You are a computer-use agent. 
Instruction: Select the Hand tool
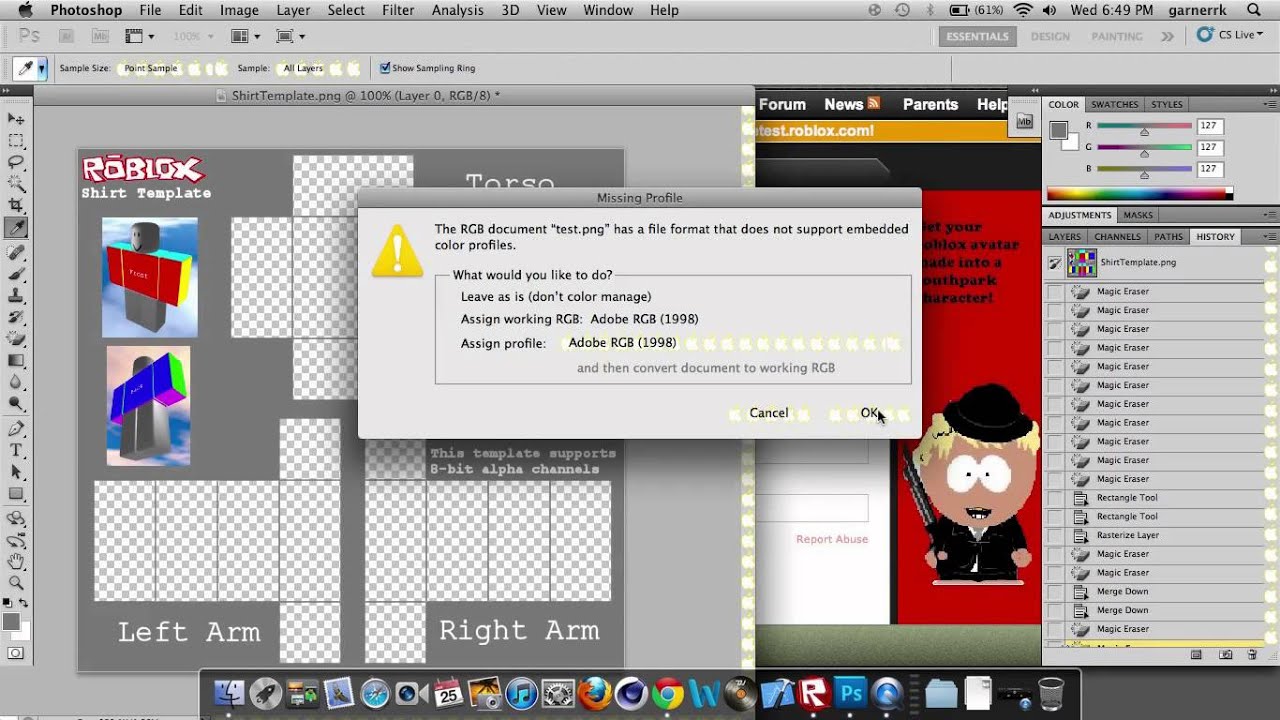[x=16, y=562]
